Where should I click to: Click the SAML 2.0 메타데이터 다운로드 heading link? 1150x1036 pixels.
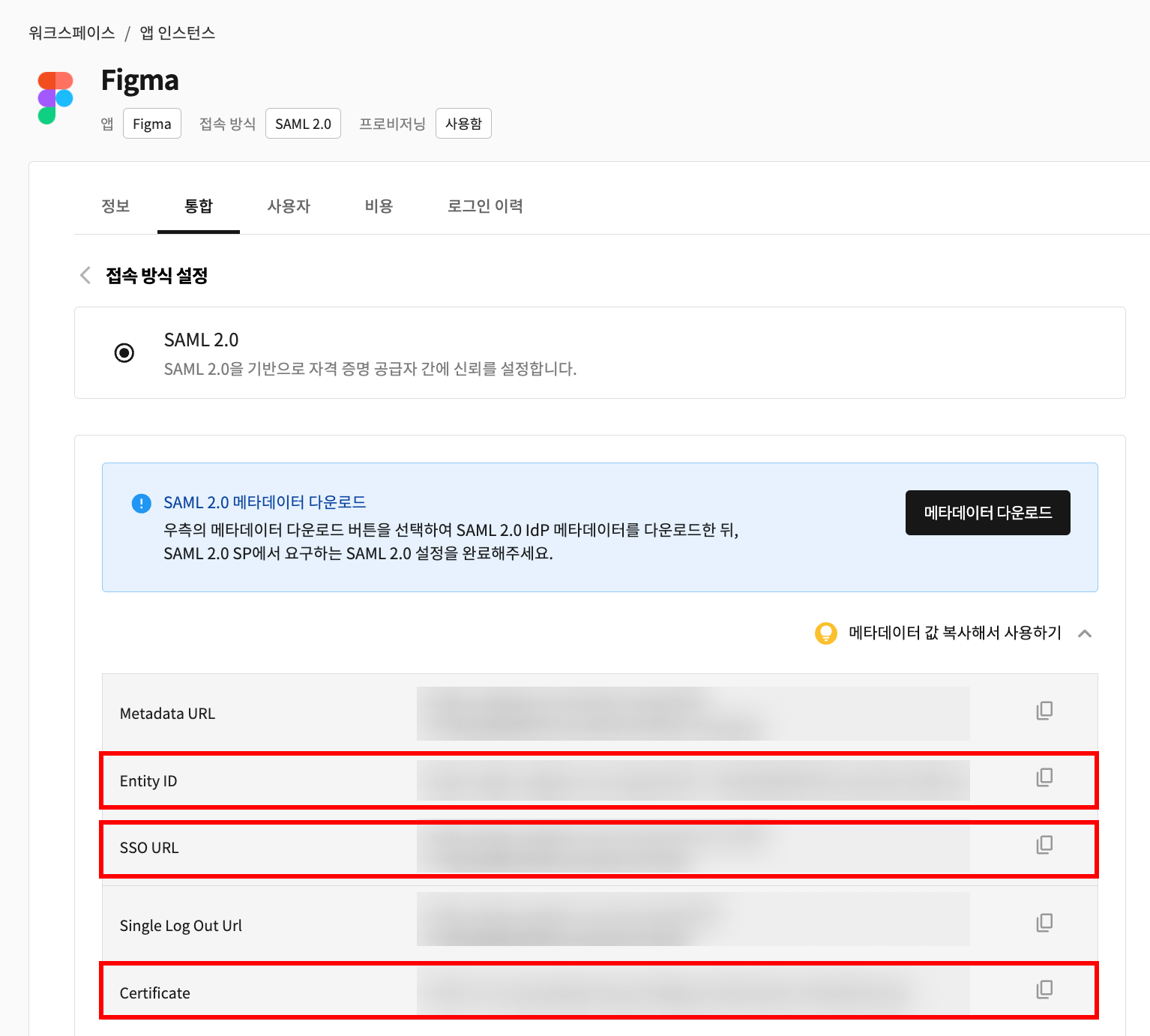265,502
